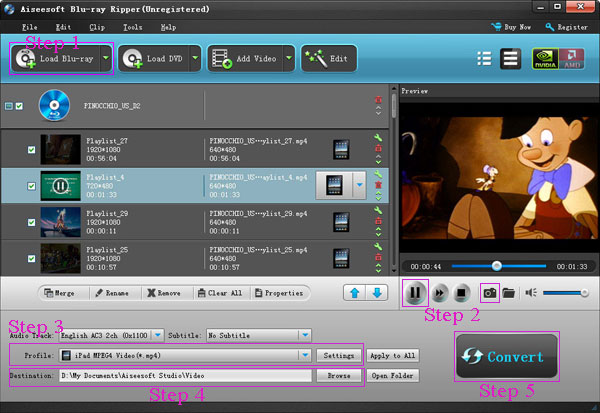Click the Convert button

tap(508, 357)
